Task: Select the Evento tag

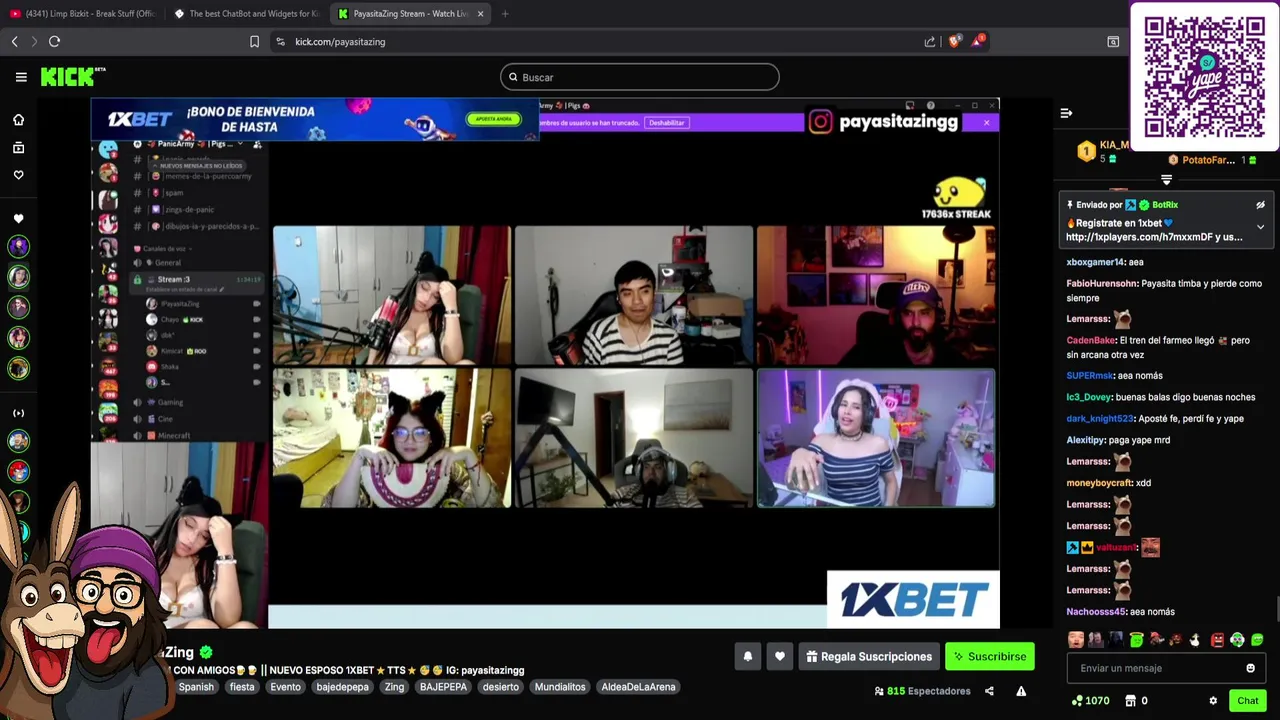Action: pyautogui.click(x=285, y=687)
